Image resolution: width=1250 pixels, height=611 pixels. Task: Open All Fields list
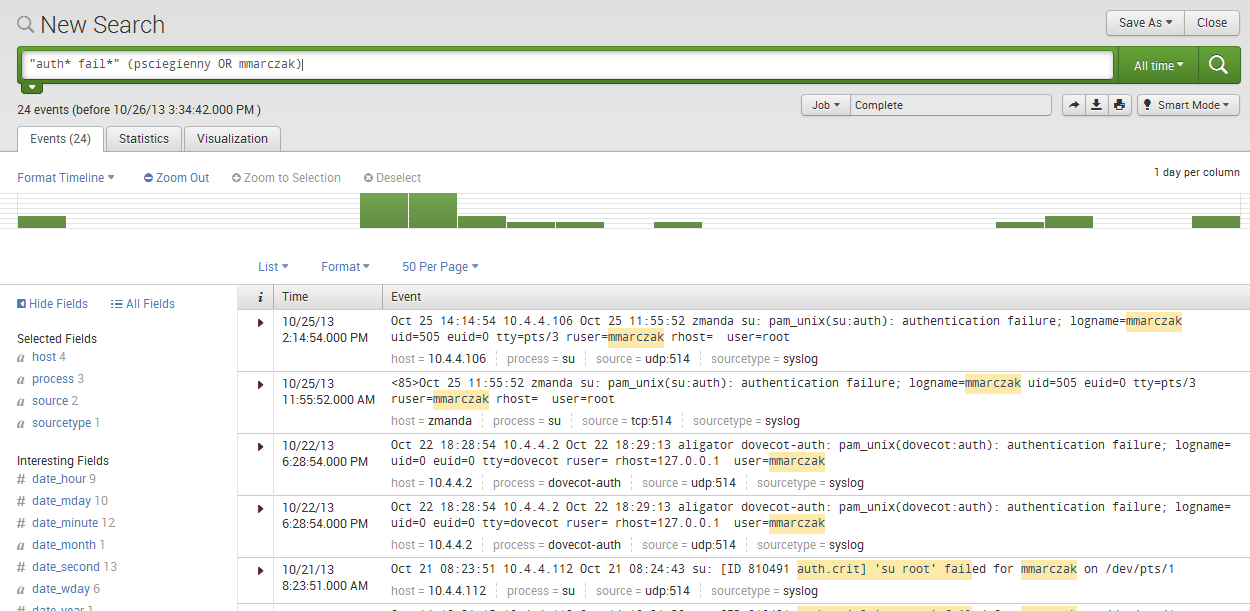pos(143,304)
